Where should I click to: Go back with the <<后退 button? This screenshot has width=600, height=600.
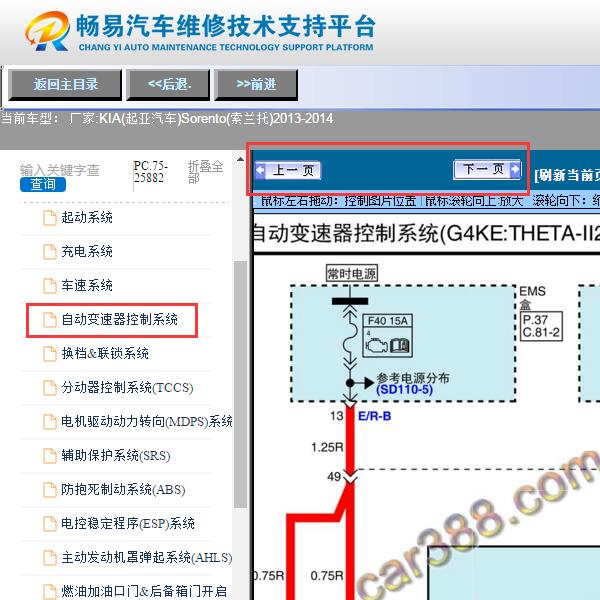(x=168, y=85)
